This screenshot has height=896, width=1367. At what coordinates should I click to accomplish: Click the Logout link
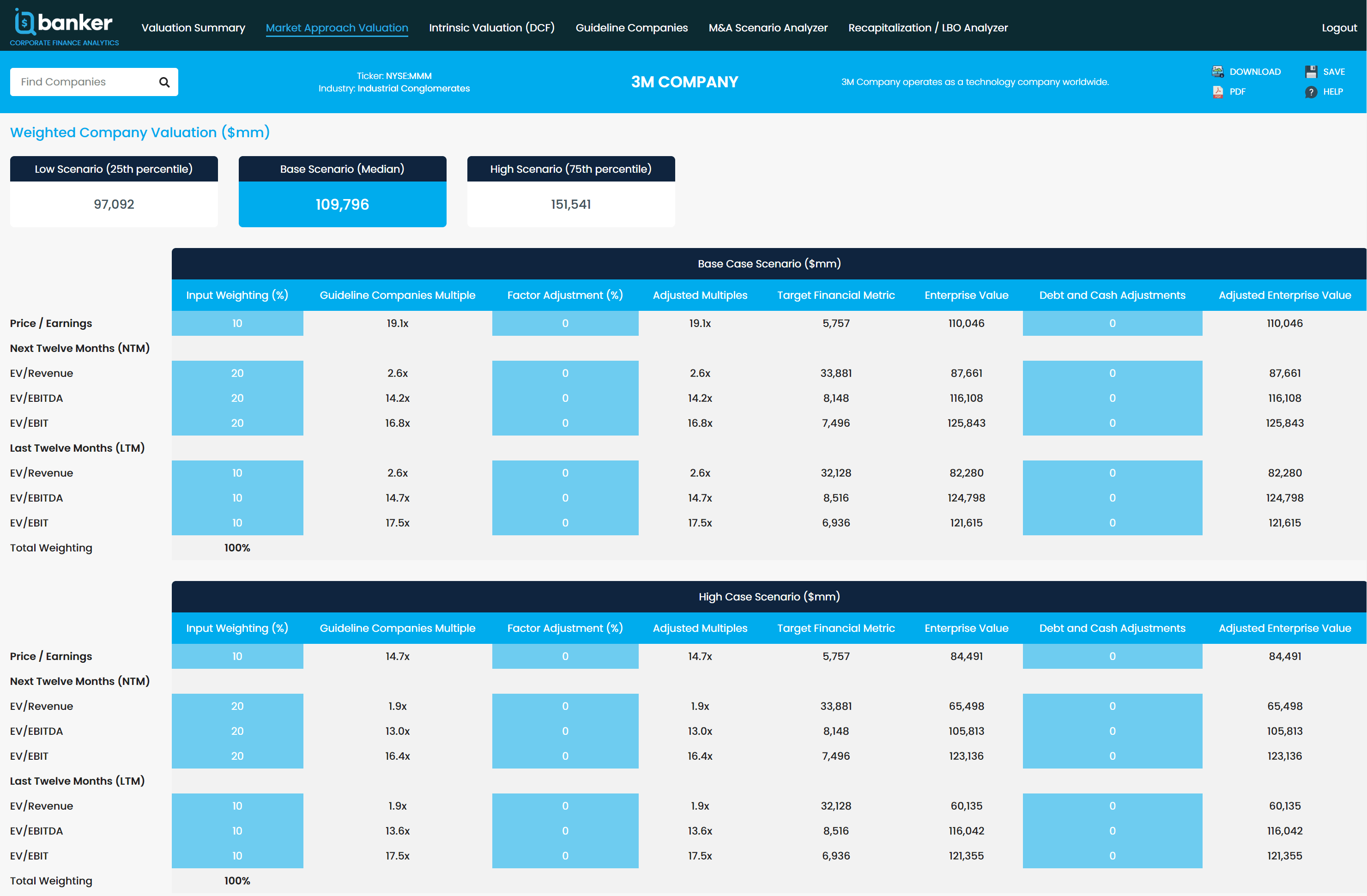1339,28
